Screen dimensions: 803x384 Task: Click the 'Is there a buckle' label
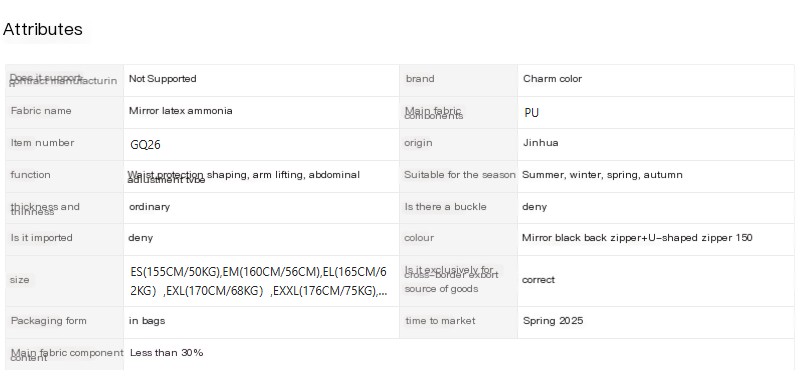[446, 207]
